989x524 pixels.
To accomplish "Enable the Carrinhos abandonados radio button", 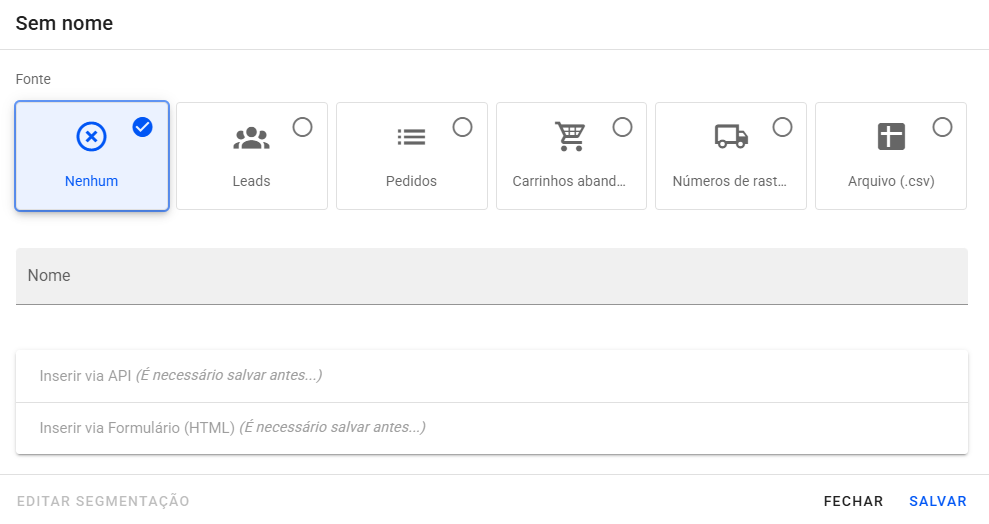I will pos(622,127).
